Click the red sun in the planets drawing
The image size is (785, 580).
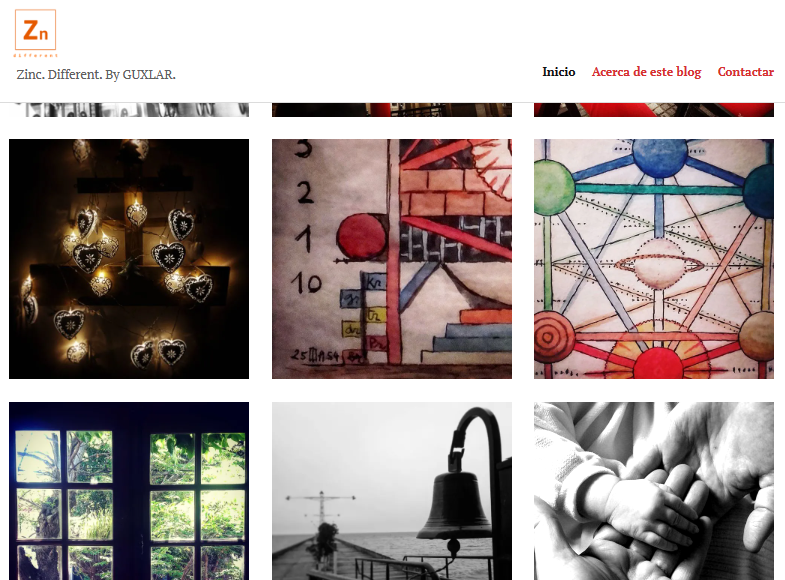click(x=658, y=364)
